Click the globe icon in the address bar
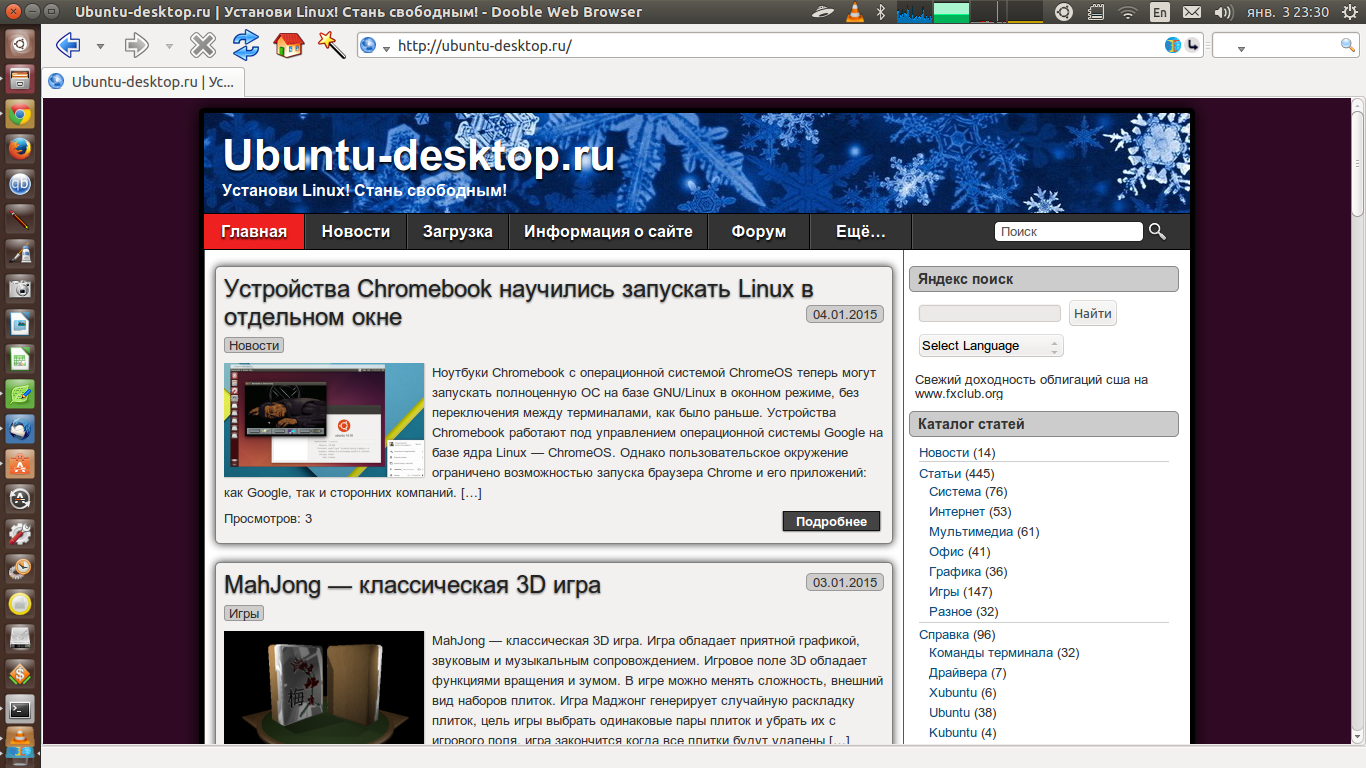Image resolution: width=1366 pixels, height=768 pixels. 368,45
